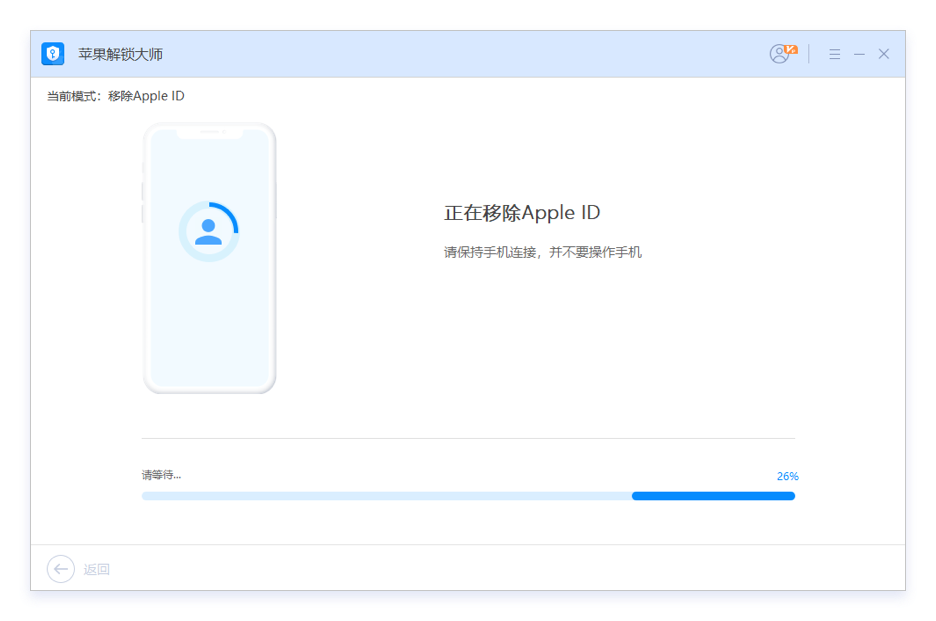Click the 当前模式: 移除Apple ID label

116,96
